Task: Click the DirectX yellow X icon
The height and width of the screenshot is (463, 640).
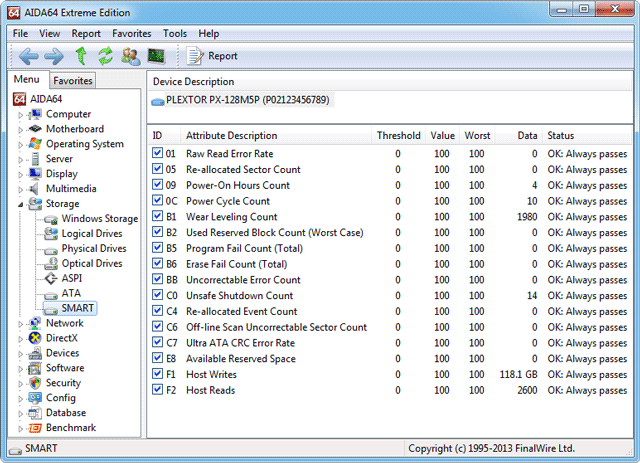Action: pos(35,338)
